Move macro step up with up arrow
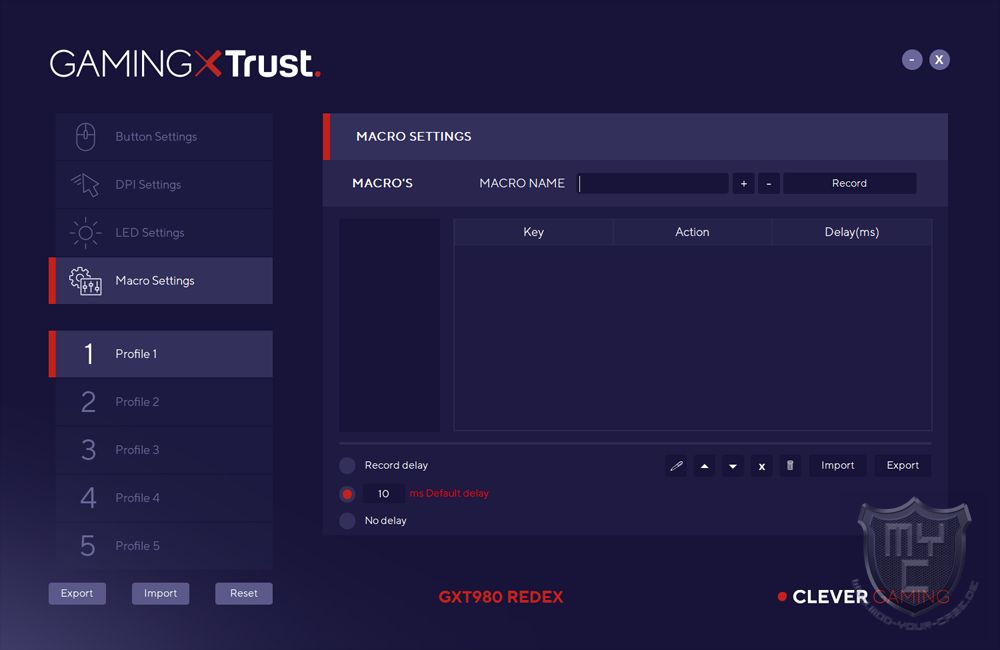Image resolution: width=1000 pixels, height=650 pixels. point(704,466)
